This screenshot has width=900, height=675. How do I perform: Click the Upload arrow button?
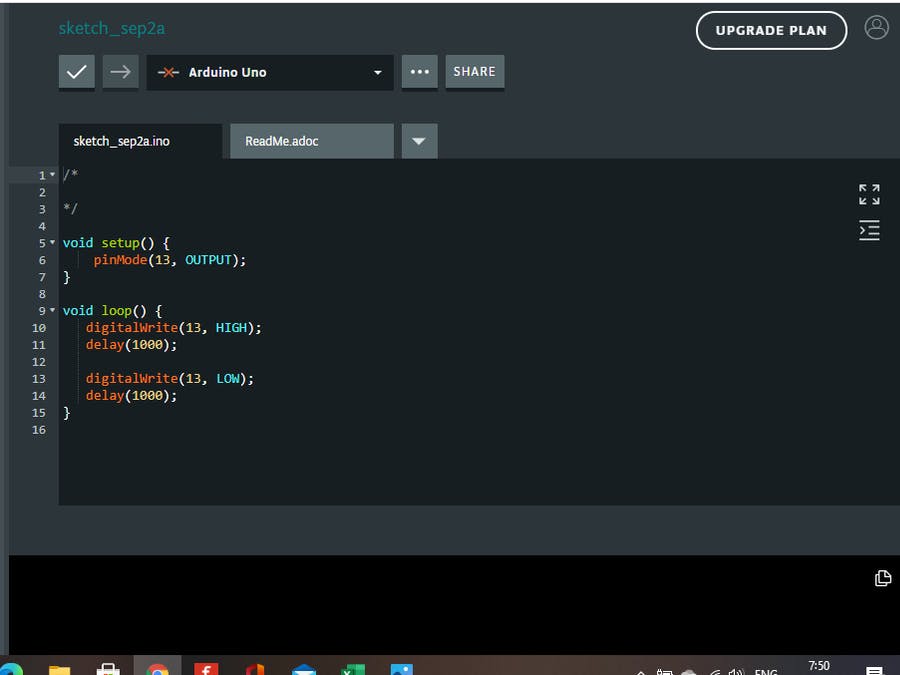120,72
